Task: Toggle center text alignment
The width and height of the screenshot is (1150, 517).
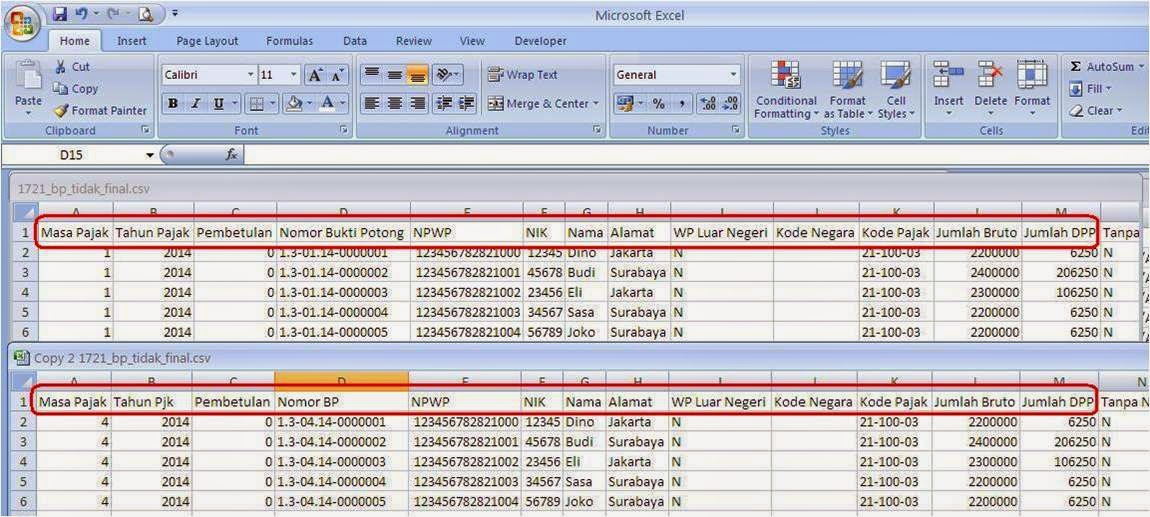Action: click(395, 103)
